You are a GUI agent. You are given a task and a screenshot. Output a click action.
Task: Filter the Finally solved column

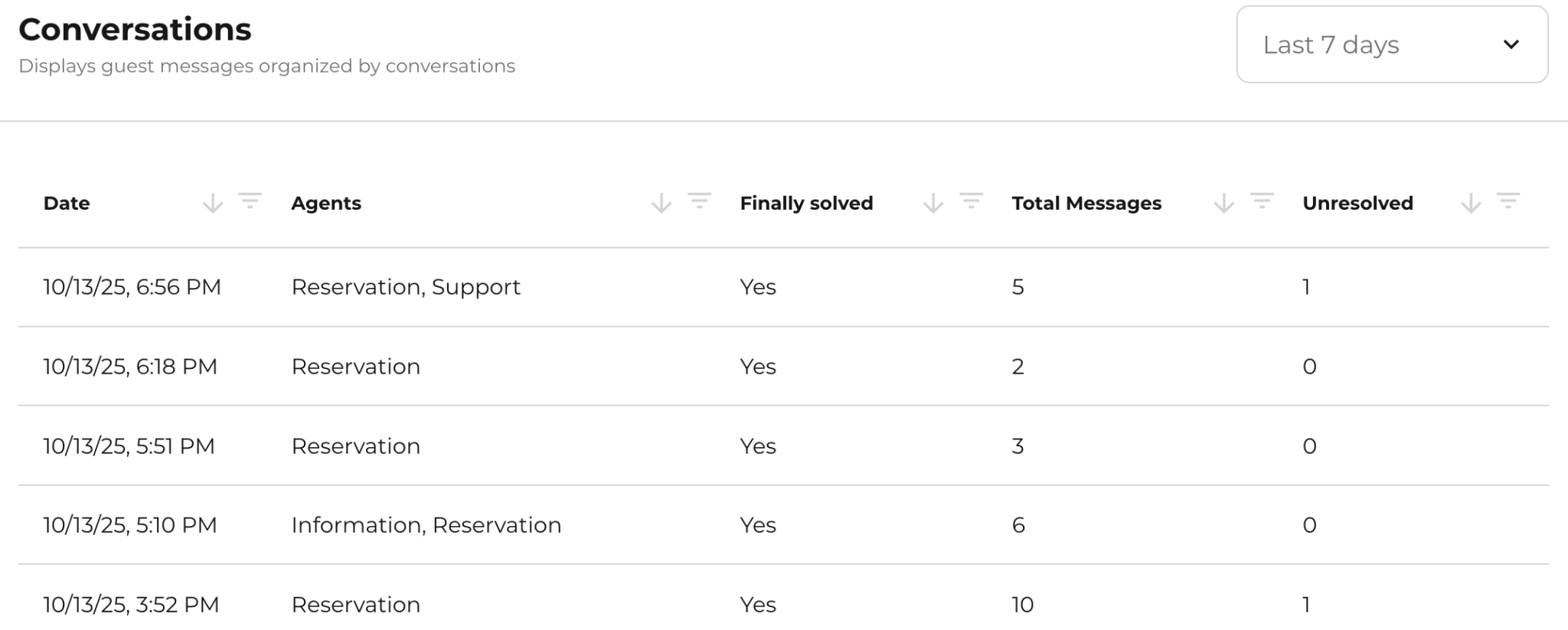[971, 202]
